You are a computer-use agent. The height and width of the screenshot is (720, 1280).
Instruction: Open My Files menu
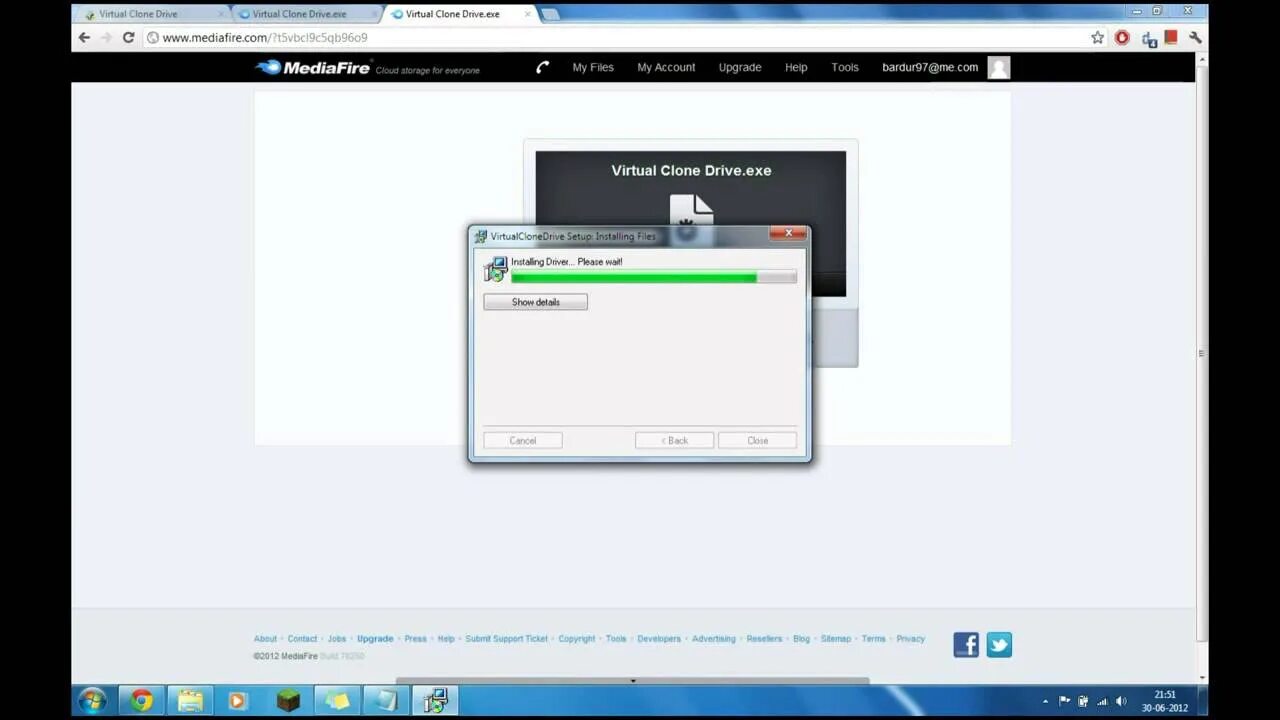tap(593, 67)
